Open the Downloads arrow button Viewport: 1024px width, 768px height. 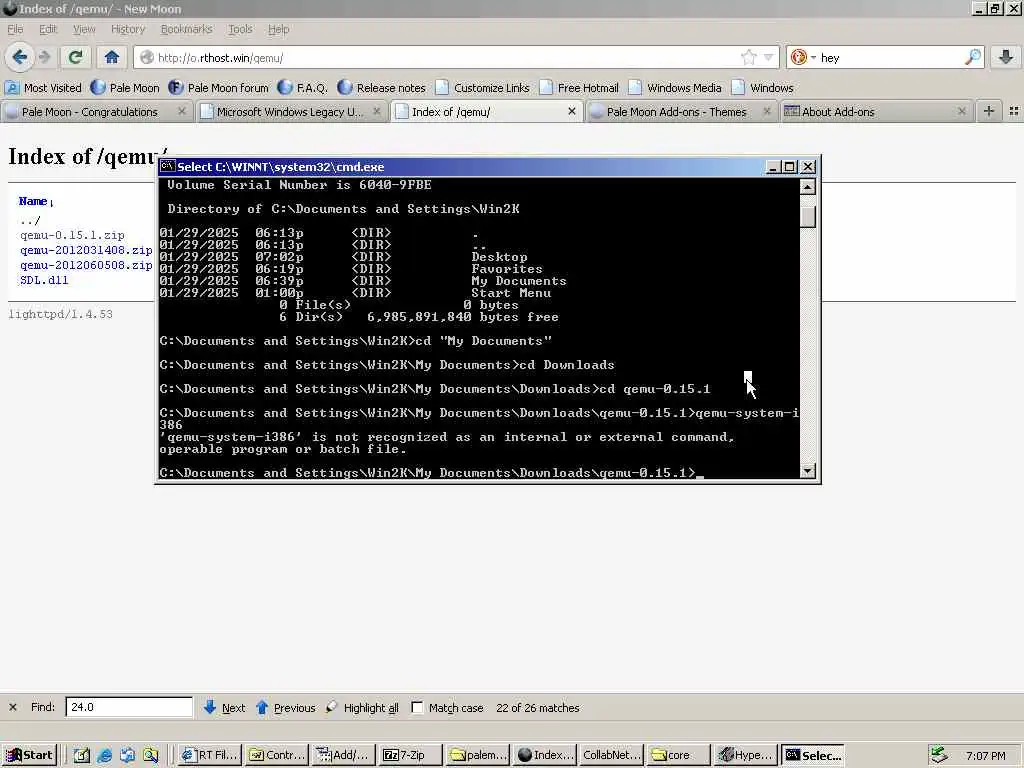coord(1006,57)
